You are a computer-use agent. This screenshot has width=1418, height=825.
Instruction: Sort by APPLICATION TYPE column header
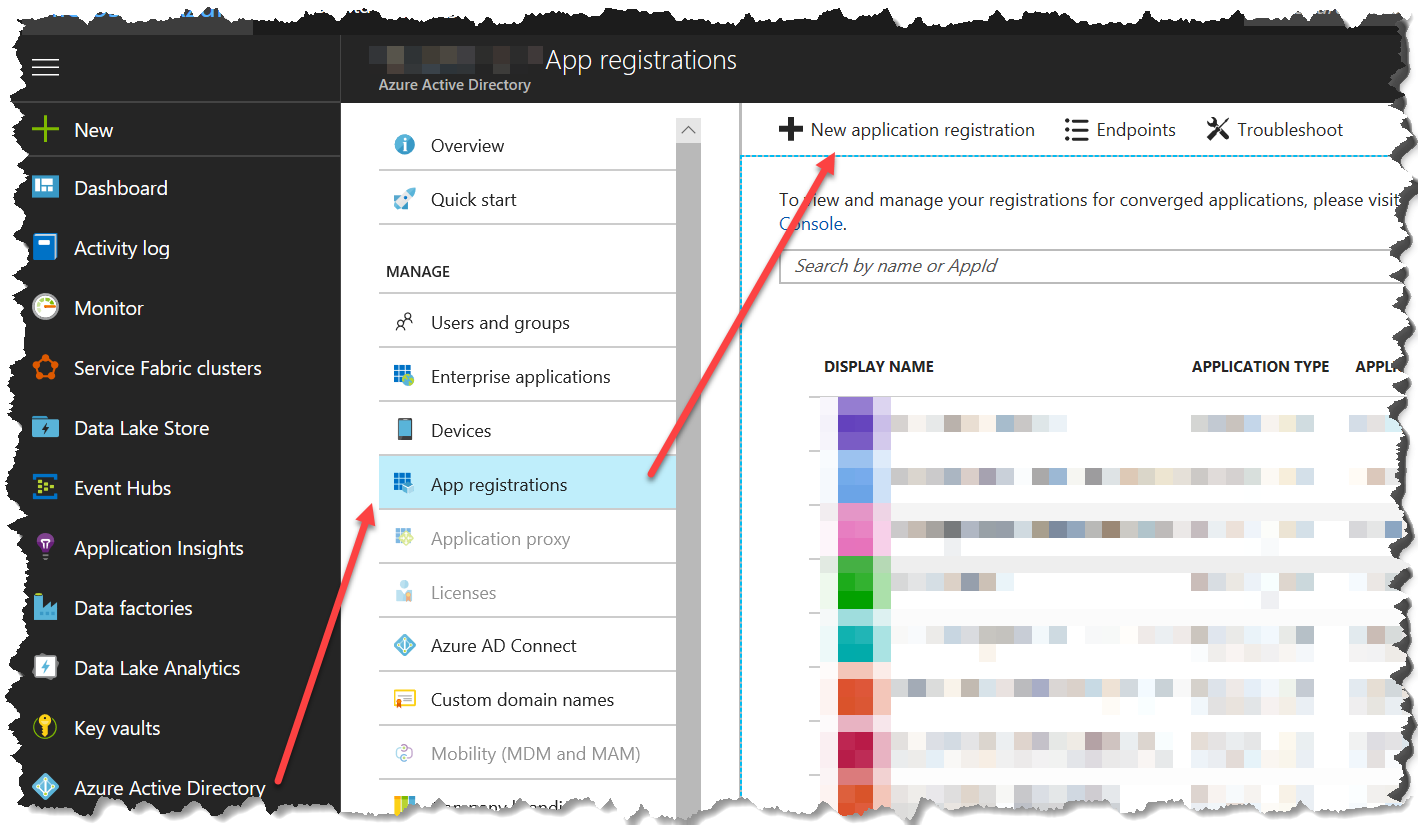tap(1260, 367)
